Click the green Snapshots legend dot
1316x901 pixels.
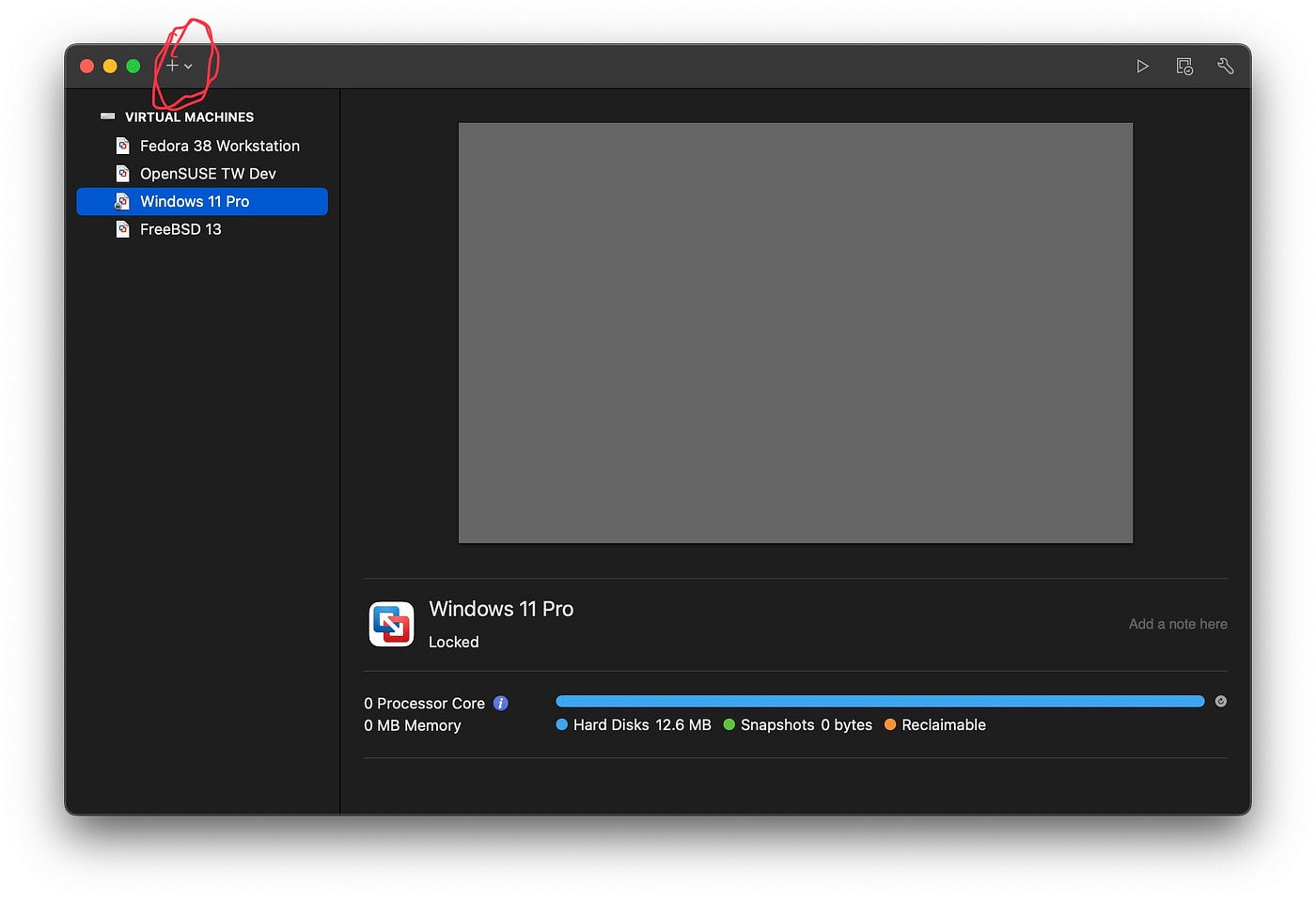pos(729,724)
